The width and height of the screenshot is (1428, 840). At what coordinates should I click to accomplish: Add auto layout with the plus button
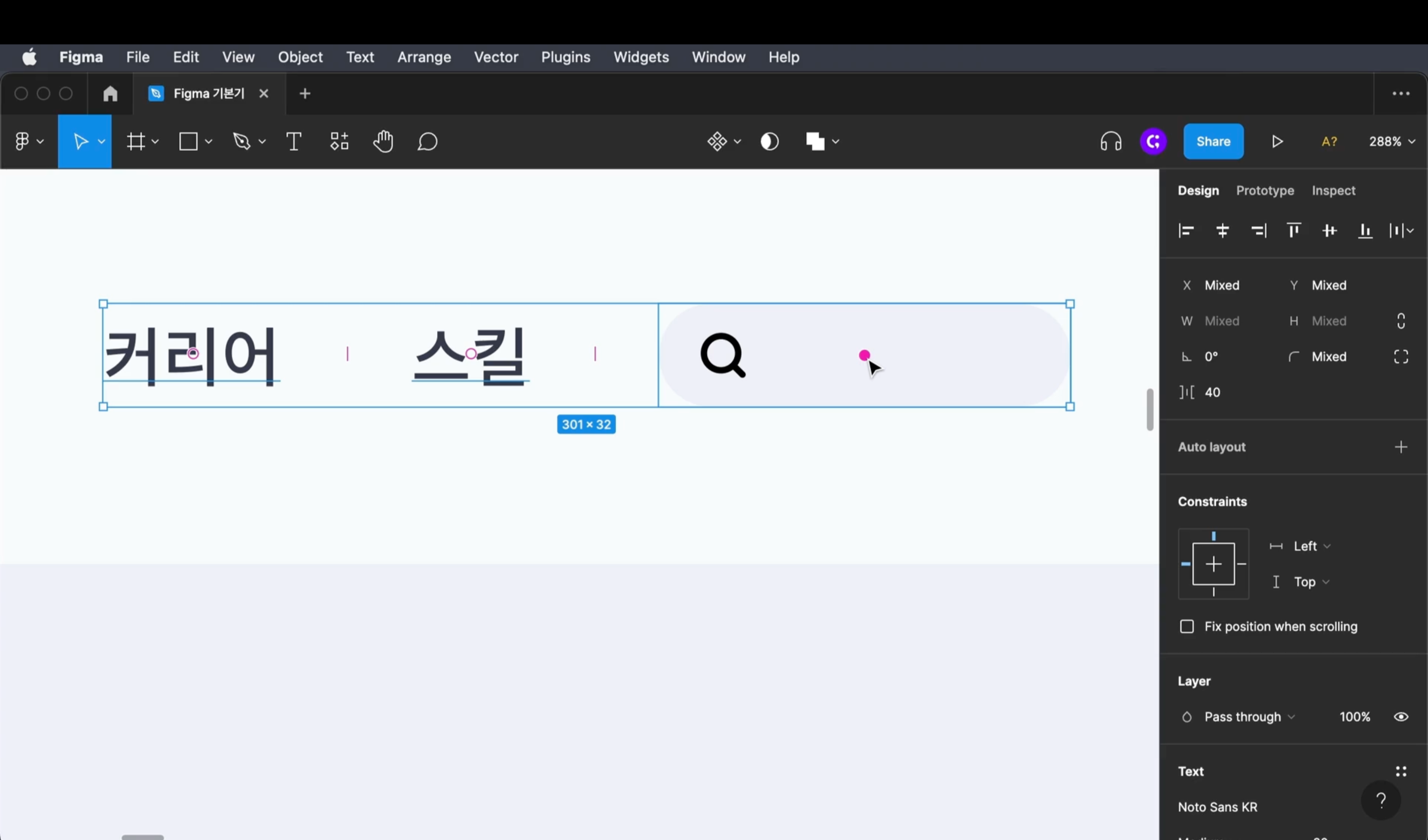pyautogui.click(x=1401, y=447)
